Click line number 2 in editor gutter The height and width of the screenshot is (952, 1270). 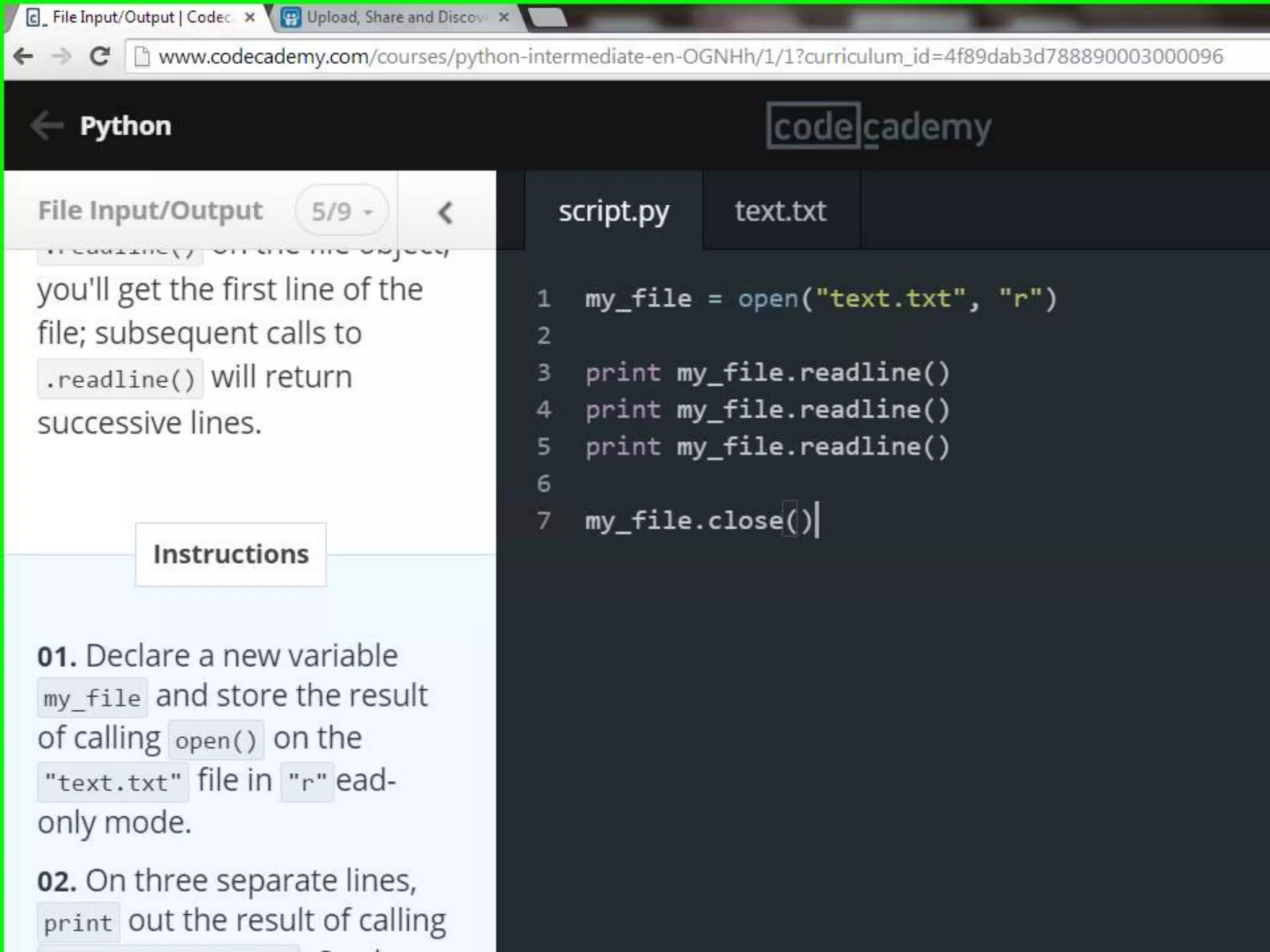click(x=544, y=335)
